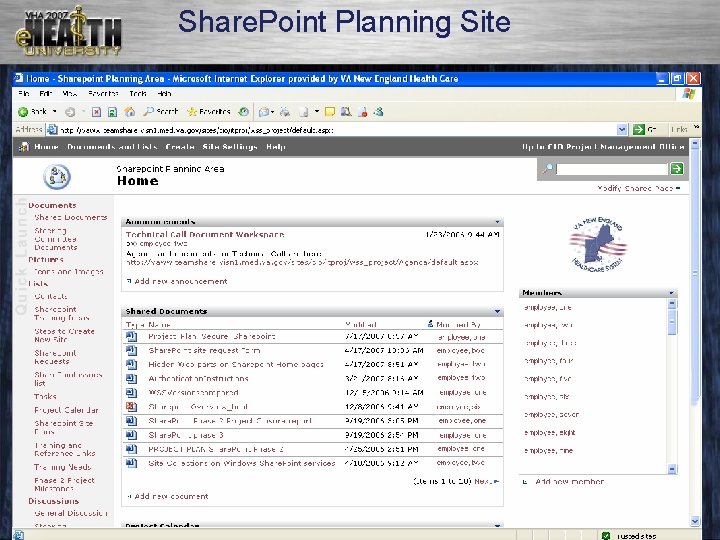The height and width of the screenshot is (540, 720).
Task: Open the Help menu in menu bar
Action: tap(164, 94)
